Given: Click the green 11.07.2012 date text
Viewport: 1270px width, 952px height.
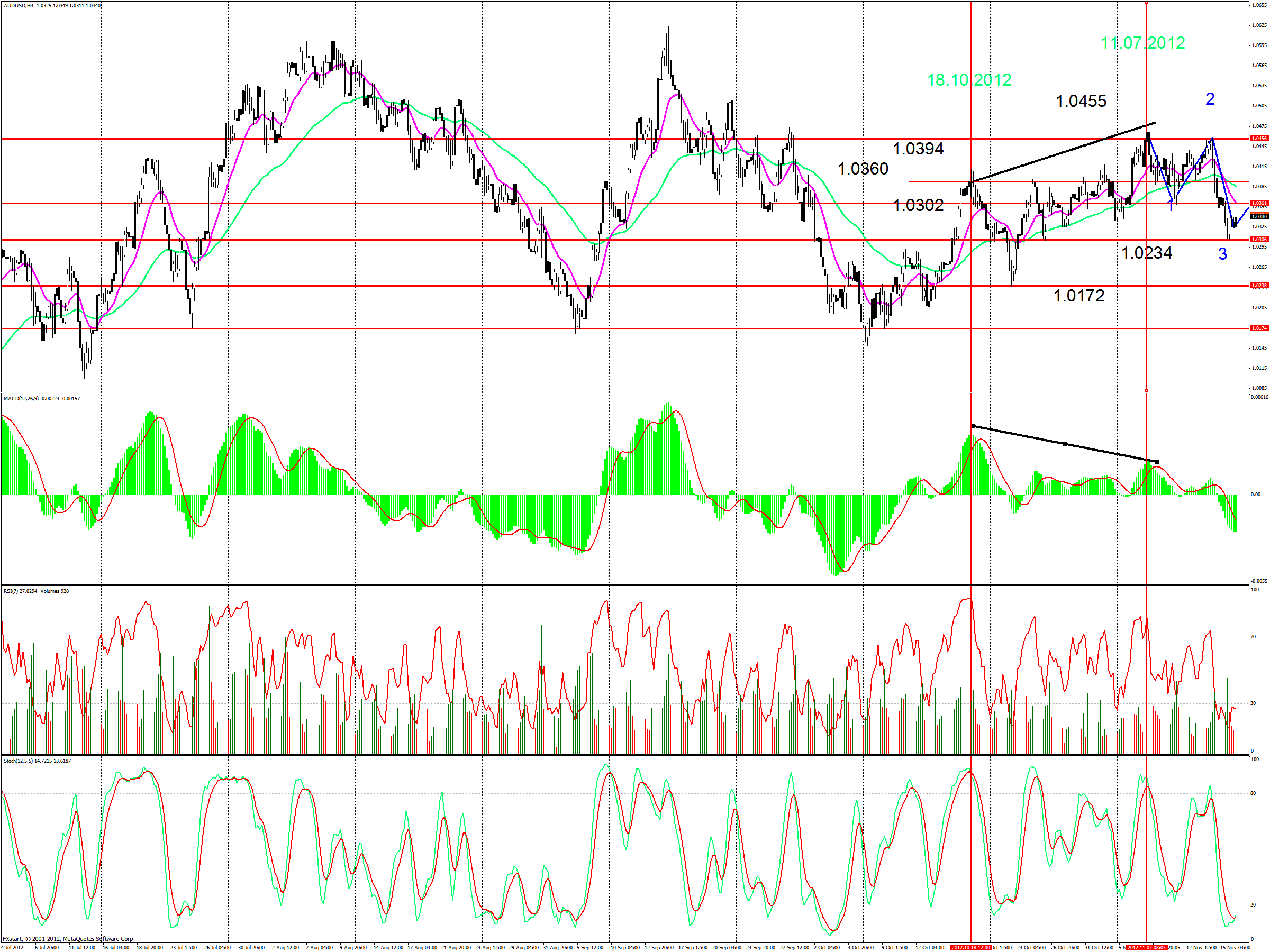Looking at the screenshot, I should point(1142,43).
